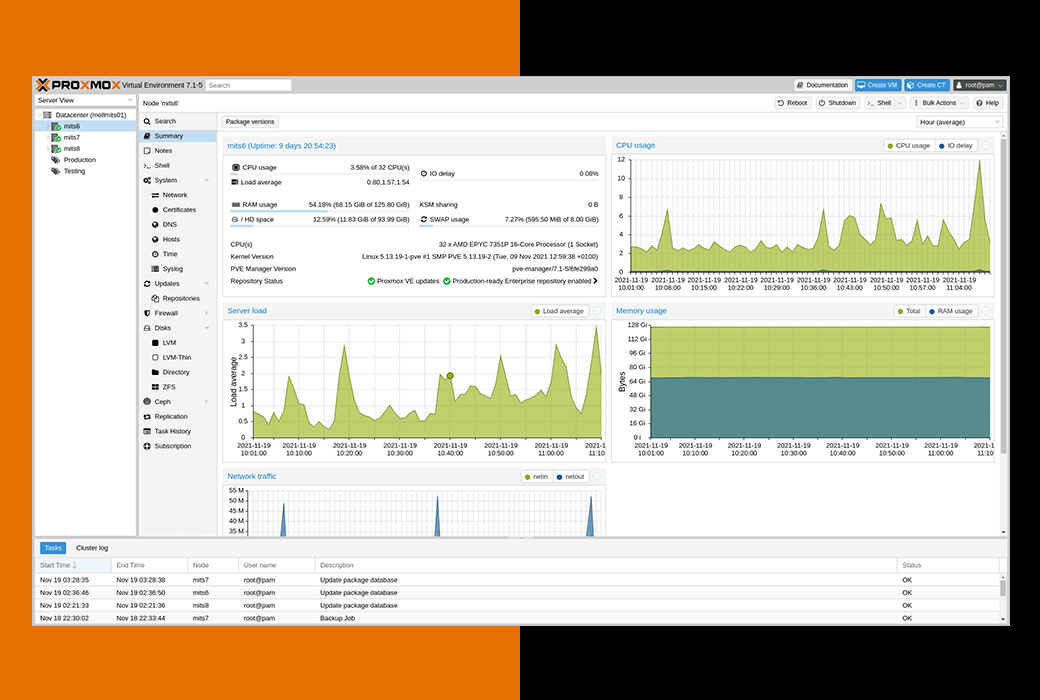Select node mits6 in the server tree
This screenshot has height=700, width=1040.
[x=86, y=126]
